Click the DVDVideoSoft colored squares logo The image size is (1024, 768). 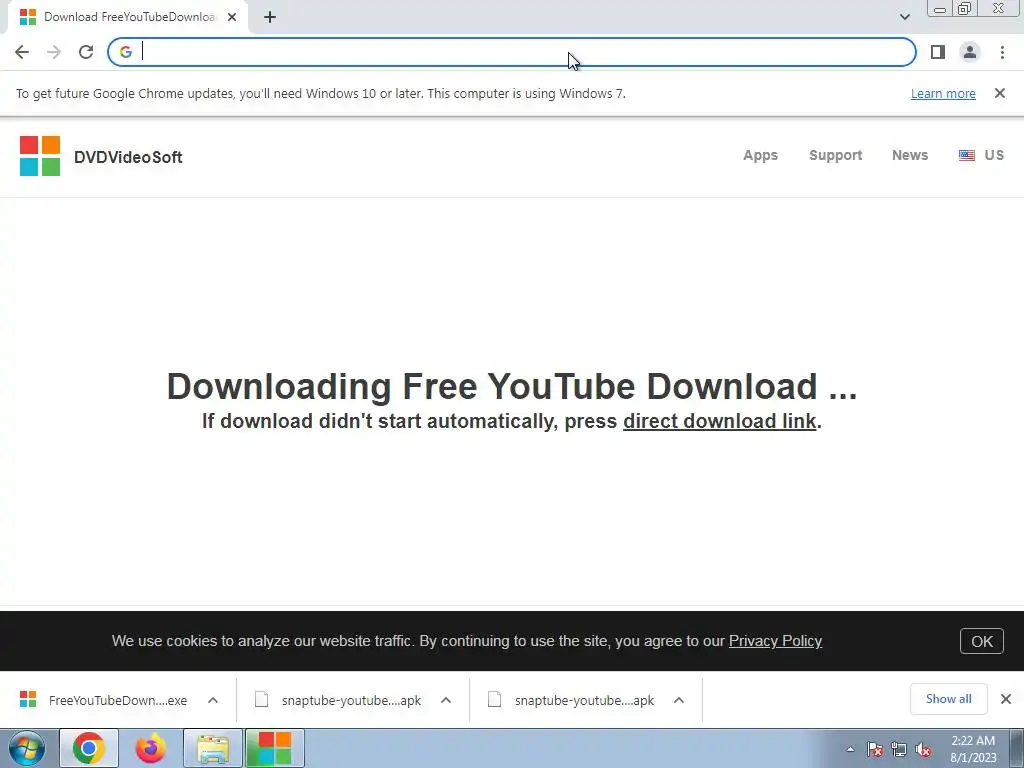pos(40,156)
